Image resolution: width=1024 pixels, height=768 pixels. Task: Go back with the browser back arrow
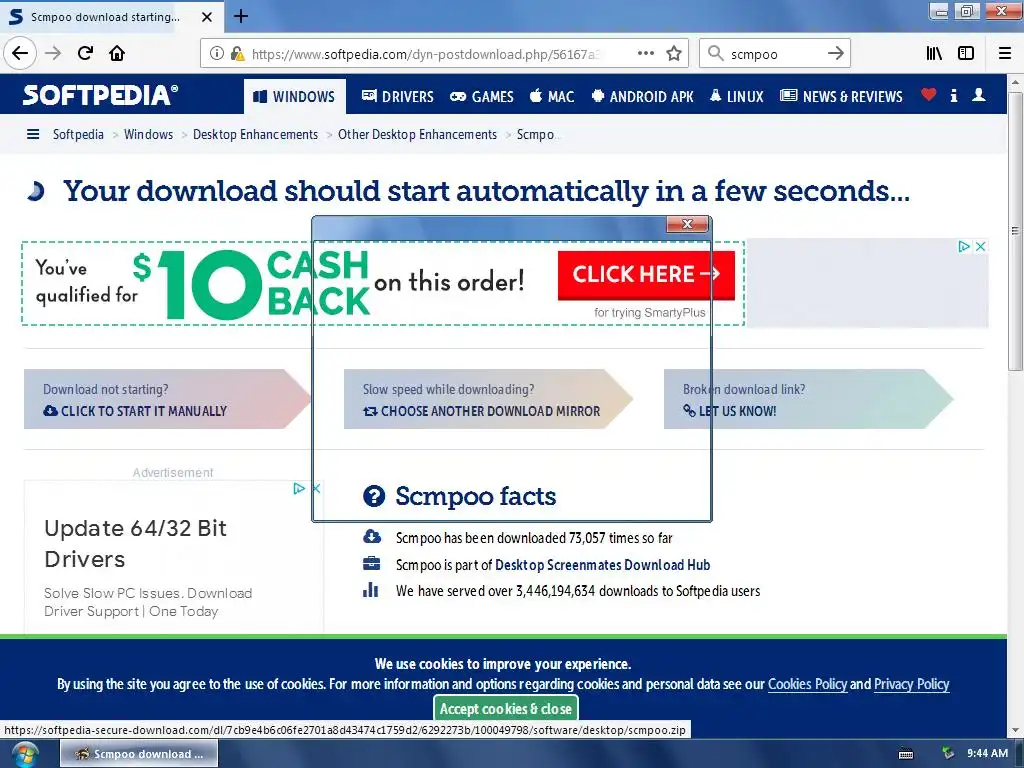pos(20,54)
